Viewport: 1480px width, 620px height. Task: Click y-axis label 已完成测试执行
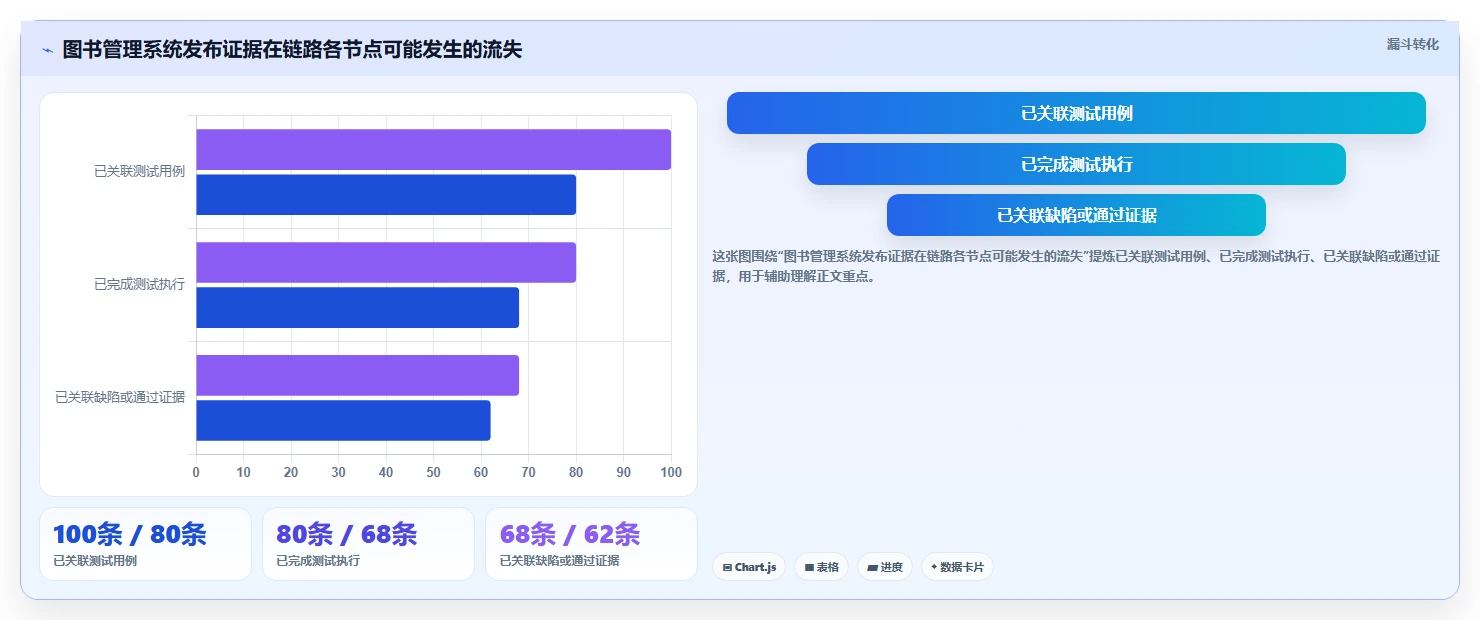tap(139, 285)
